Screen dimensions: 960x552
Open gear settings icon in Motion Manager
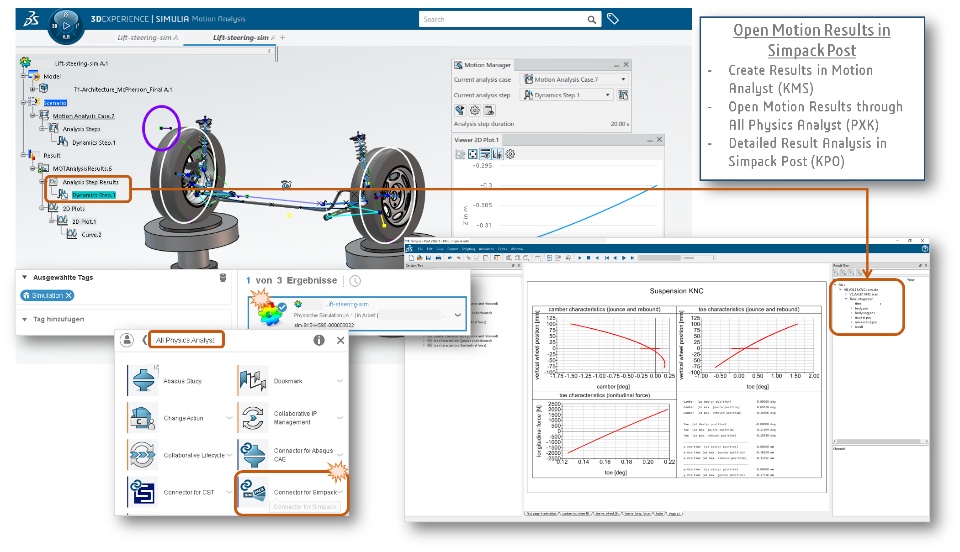click(x=474, y=110)
